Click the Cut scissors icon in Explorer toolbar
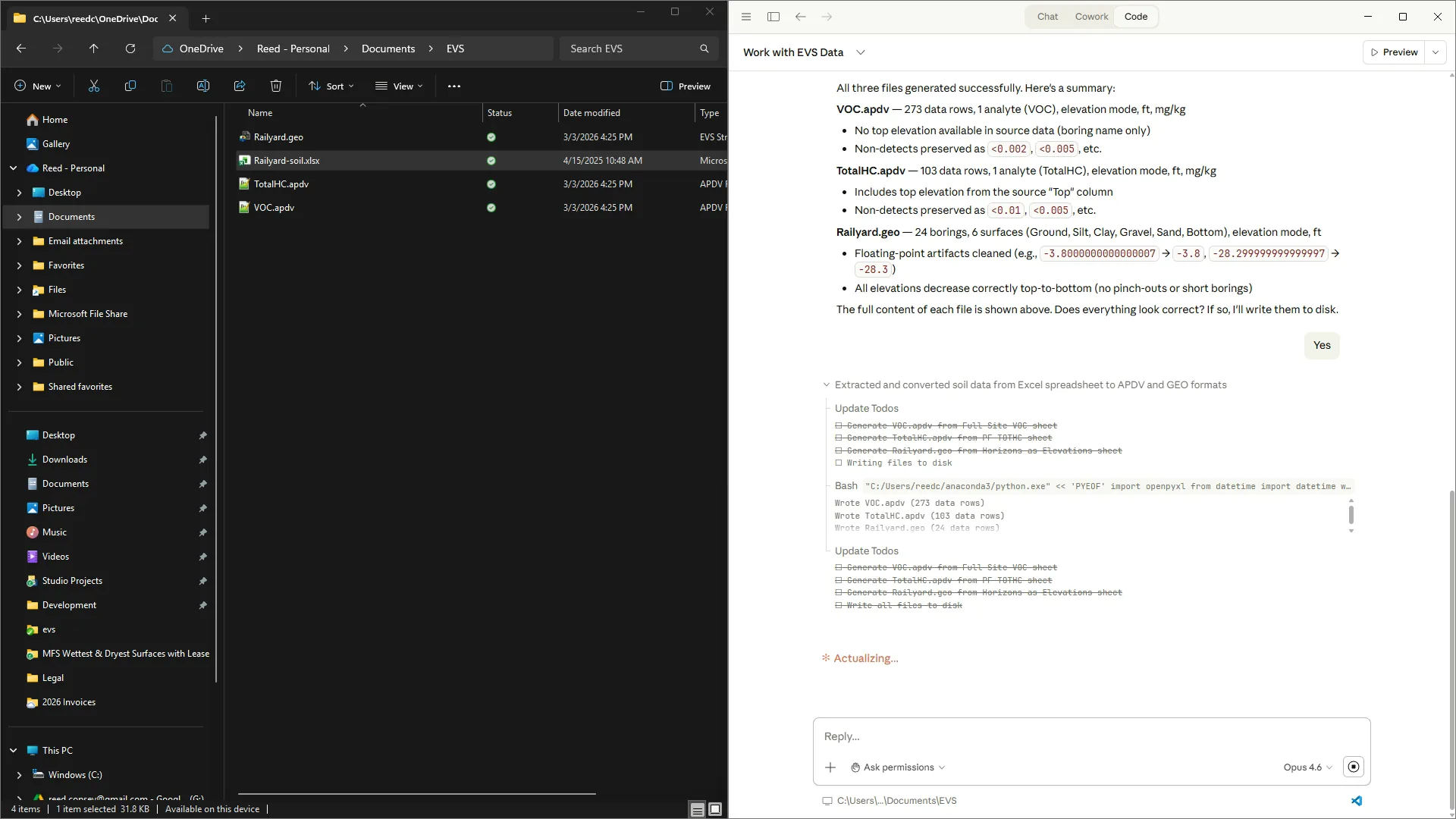Image resolution: width=1456 pixels, height=819 pixels. click(x=94, y=86)
